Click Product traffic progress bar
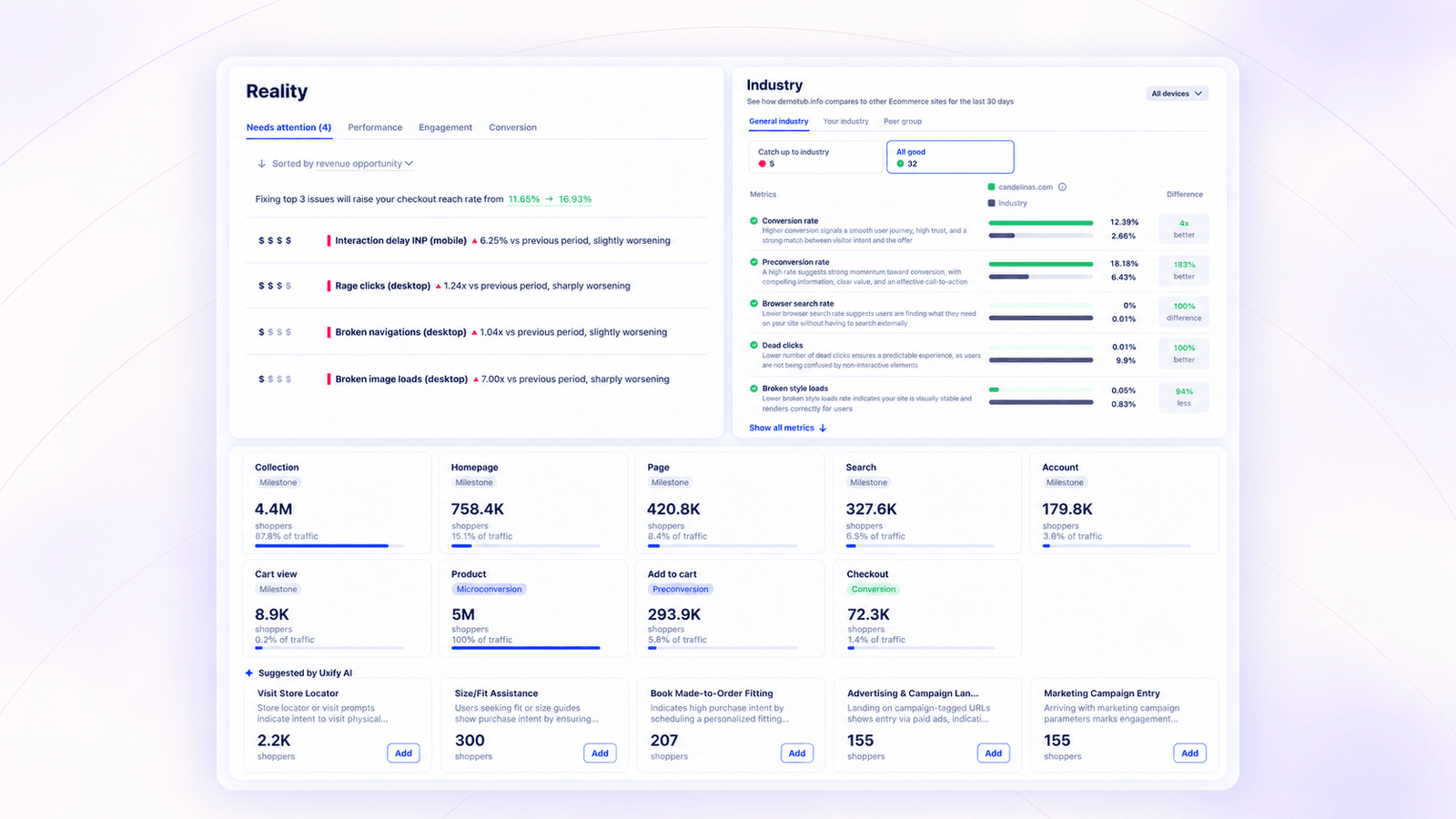This screenshot has width=1456, height=819. point(526,648)
